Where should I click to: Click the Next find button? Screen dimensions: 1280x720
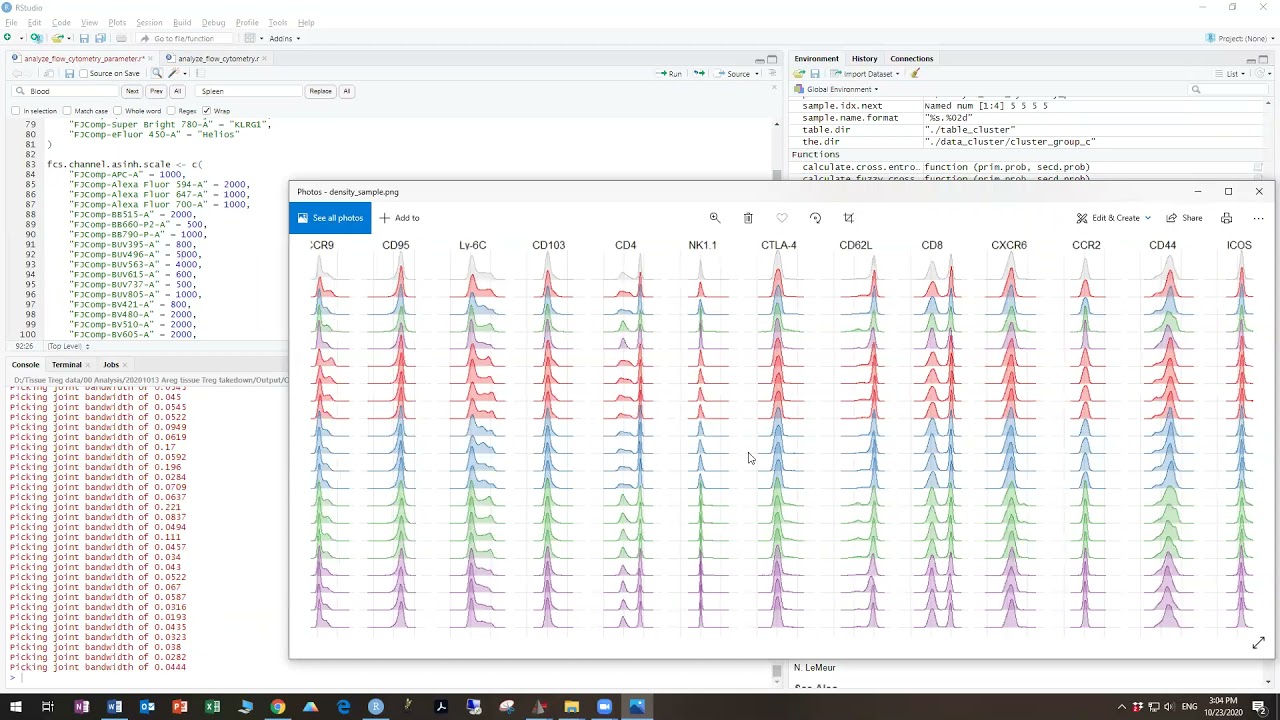tap(132, 91)
